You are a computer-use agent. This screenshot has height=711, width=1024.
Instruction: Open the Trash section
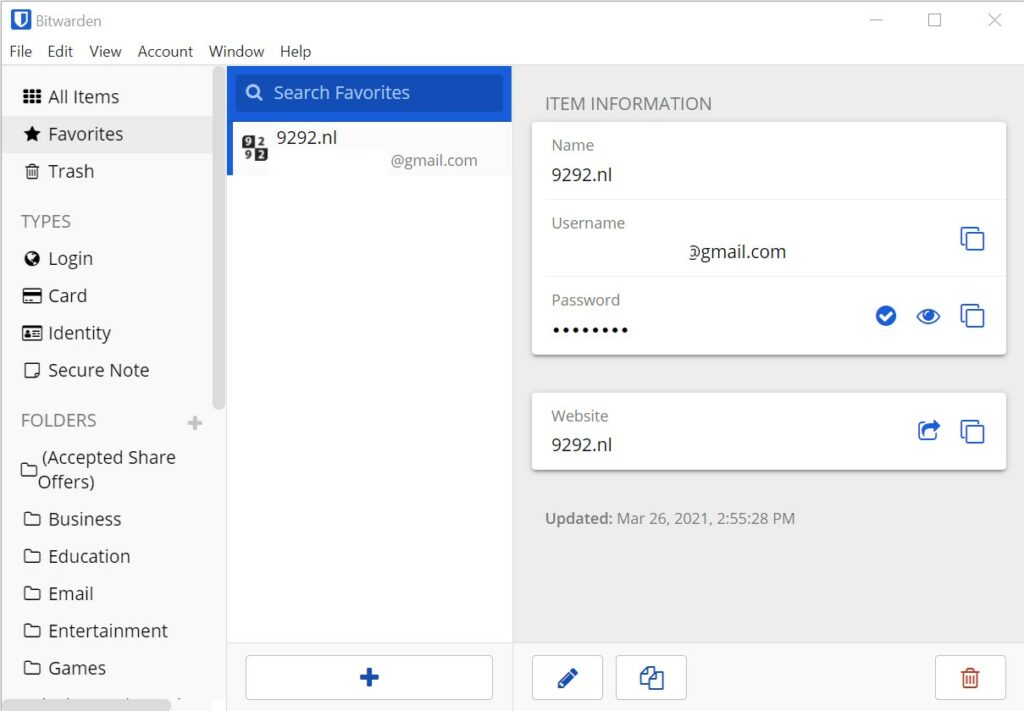(59, 172)
